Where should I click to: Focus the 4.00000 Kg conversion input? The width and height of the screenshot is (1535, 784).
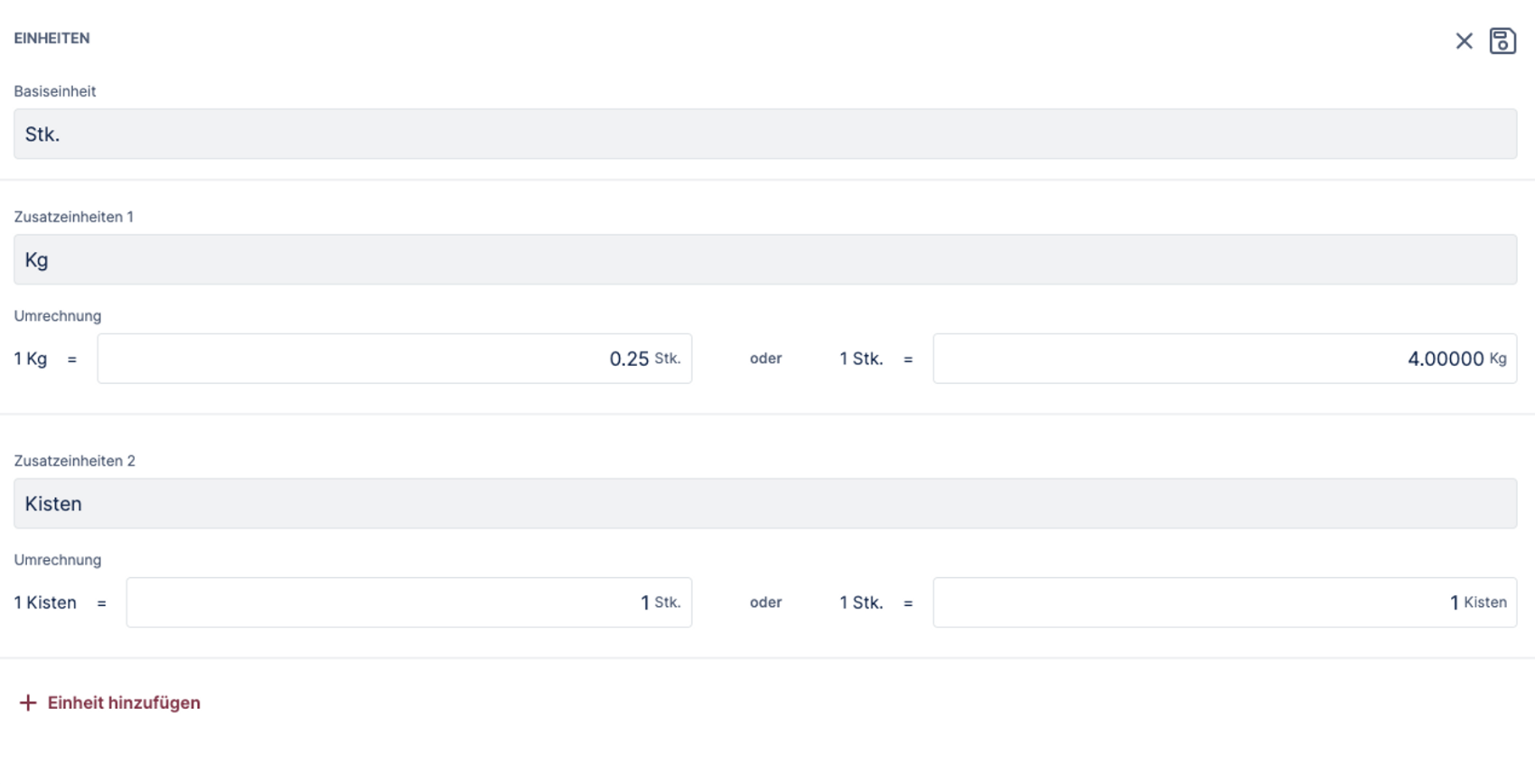pyautogui.click(x=1224, y=359)
